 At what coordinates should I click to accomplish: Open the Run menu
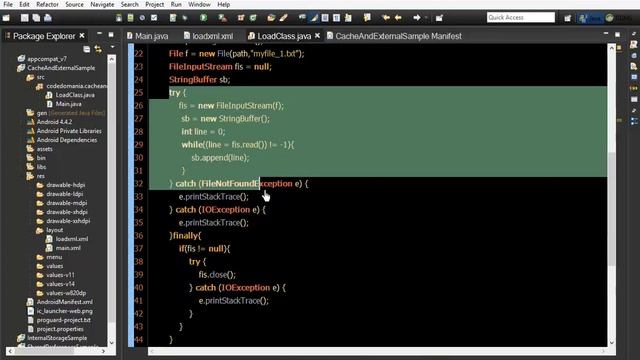tap(176, 4)
